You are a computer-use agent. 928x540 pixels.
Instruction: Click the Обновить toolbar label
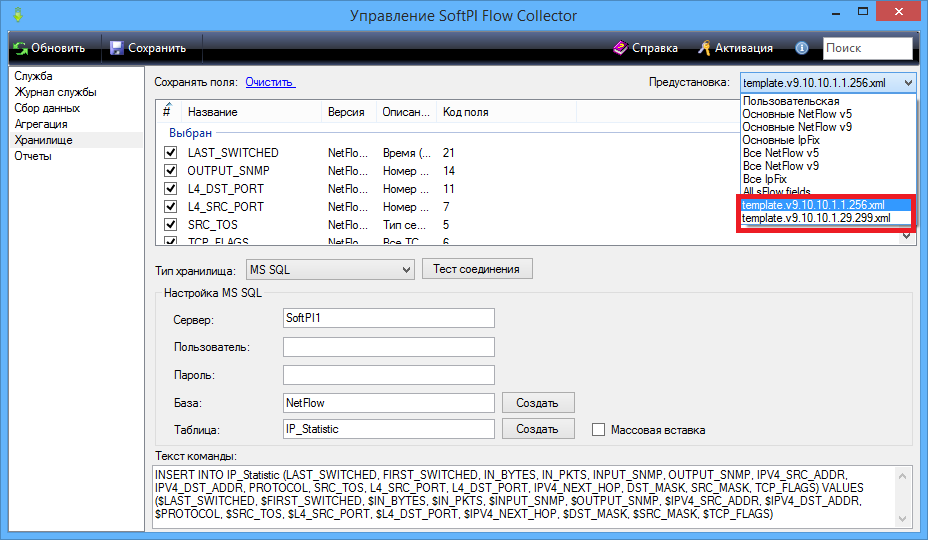pos(58,48)
